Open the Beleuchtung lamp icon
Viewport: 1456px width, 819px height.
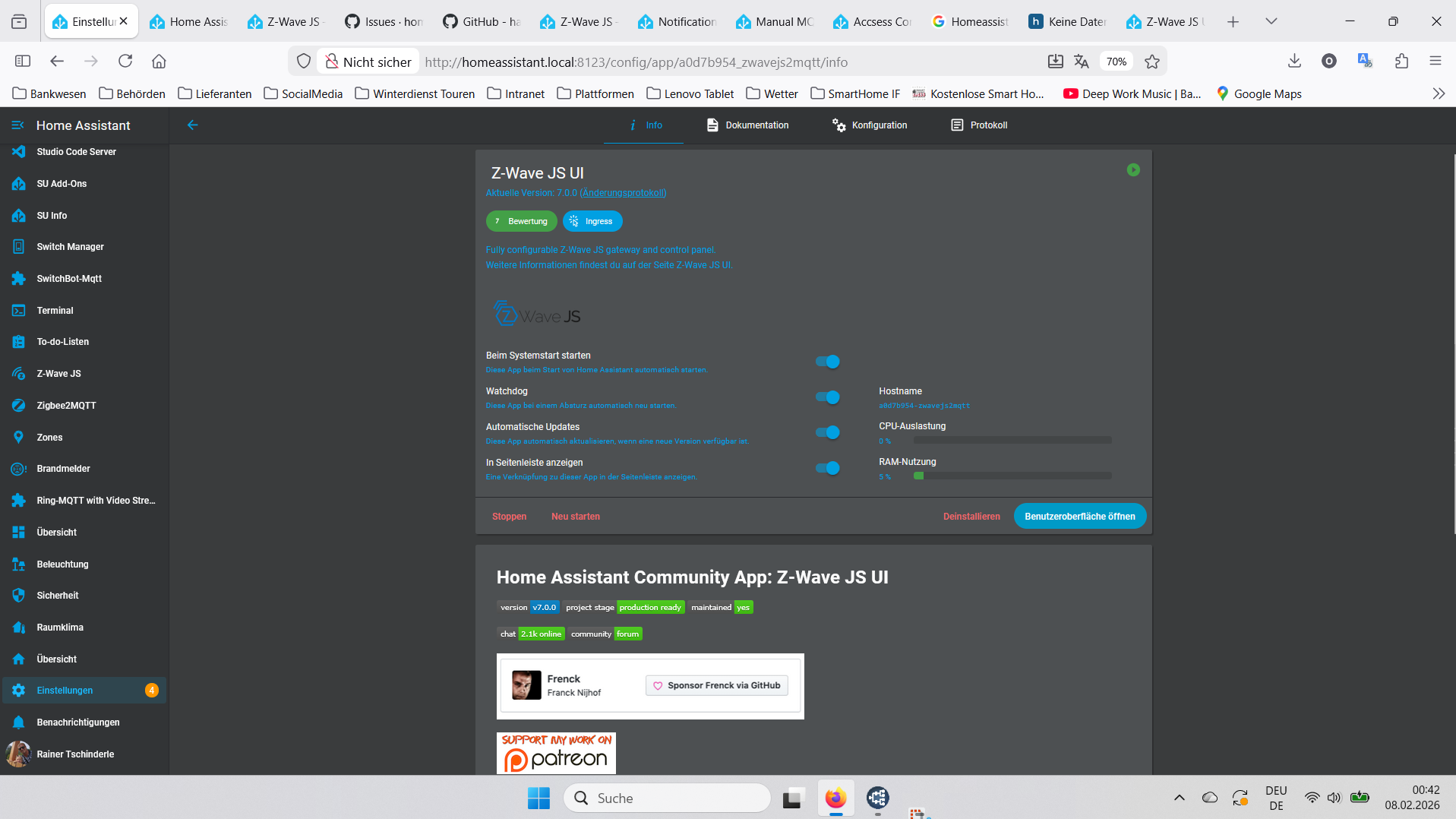pyautogui.click(x=19, y=564)
